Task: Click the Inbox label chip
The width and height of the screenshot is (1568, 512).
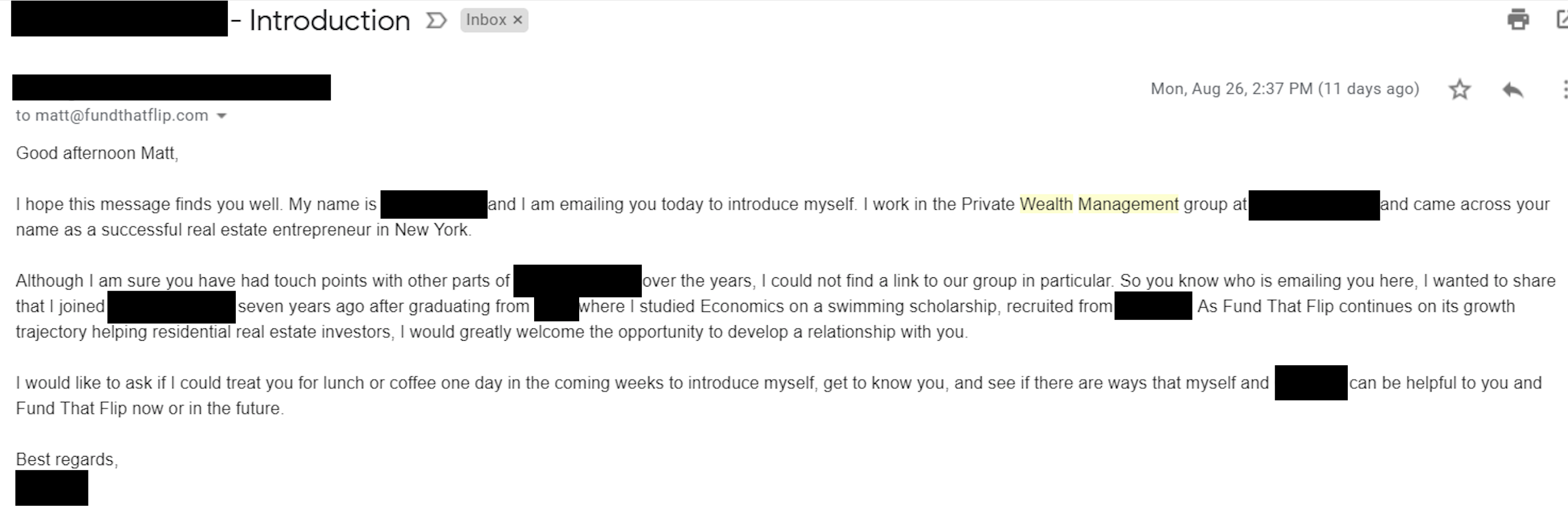Action: click(486, 20)
